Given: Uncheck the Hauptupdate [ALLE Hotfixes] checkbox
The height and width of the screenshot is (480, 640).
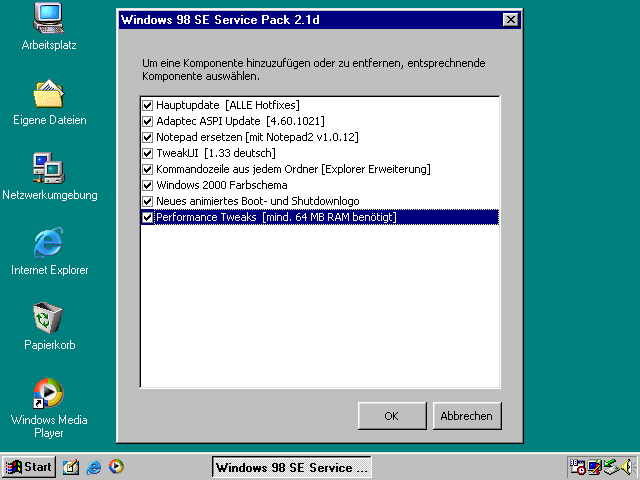Looking at the screenshot, I should 147,105.
